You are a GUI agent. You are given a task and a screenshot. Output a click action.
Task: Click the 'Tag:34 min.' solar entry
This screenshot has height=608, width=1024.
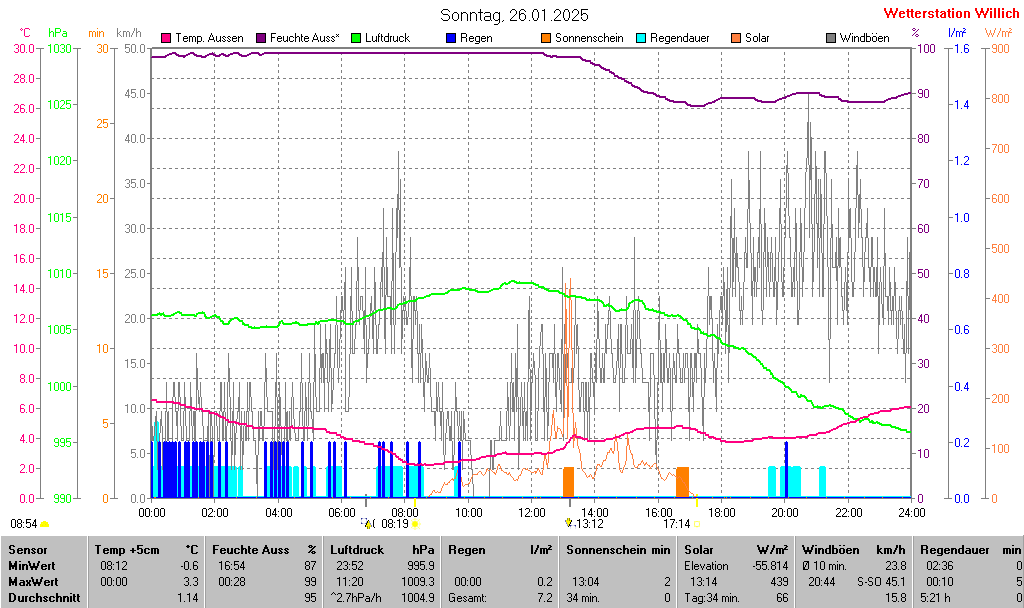(712, 598)
